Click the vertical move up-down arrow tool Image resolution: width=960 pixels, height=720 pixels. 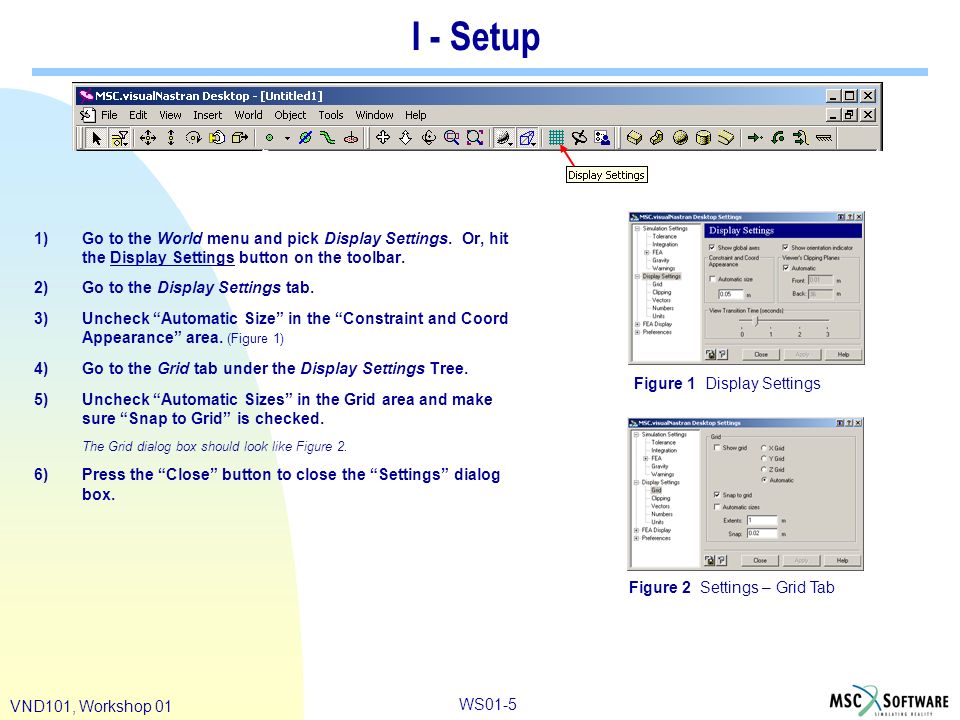click(x=171, y=138)
